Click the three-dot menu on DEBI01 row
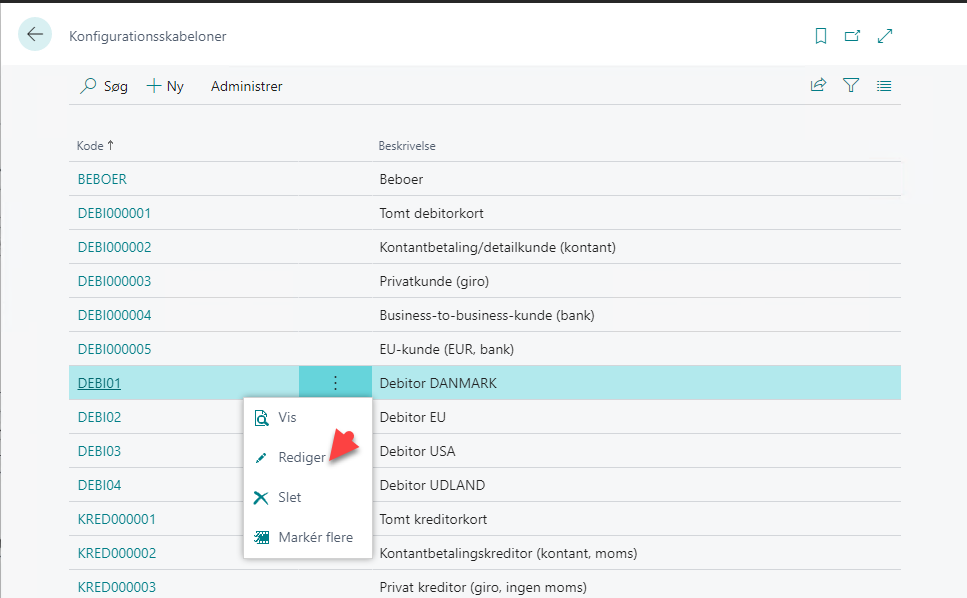Screen dimensions: 967x598 click(x=335, y=383)
